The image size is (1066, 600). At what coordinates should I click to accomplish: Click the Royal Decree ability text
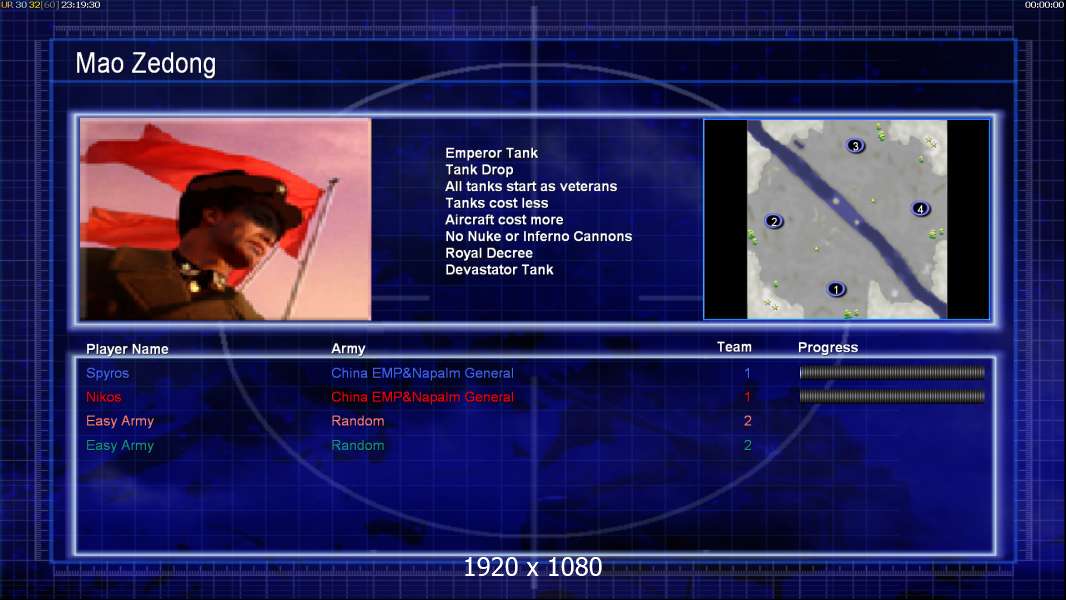[x=489, y=253]
